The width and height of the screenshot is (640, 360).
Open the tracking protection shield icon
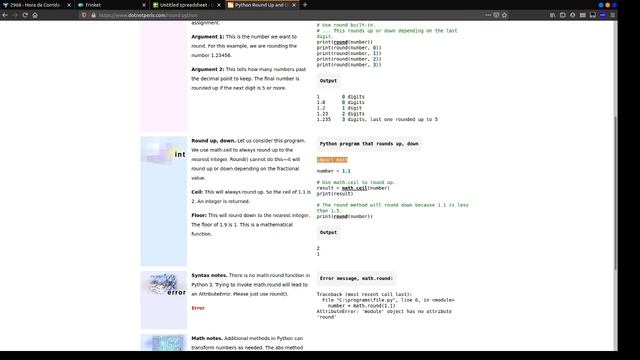[x=84, y=15]
